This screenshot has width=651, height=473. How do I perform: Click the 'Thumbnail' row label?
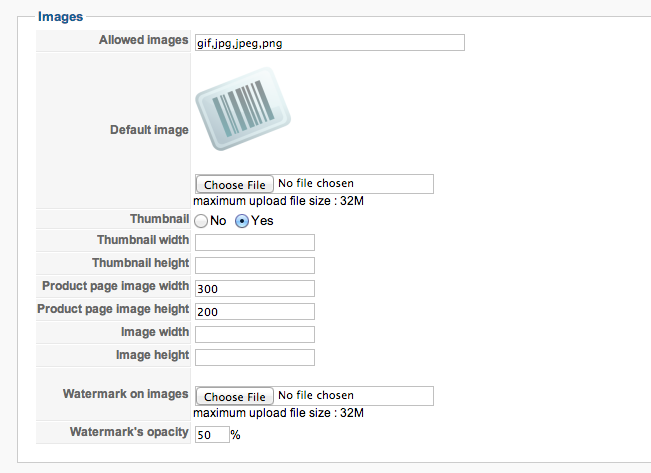[159, 218]
